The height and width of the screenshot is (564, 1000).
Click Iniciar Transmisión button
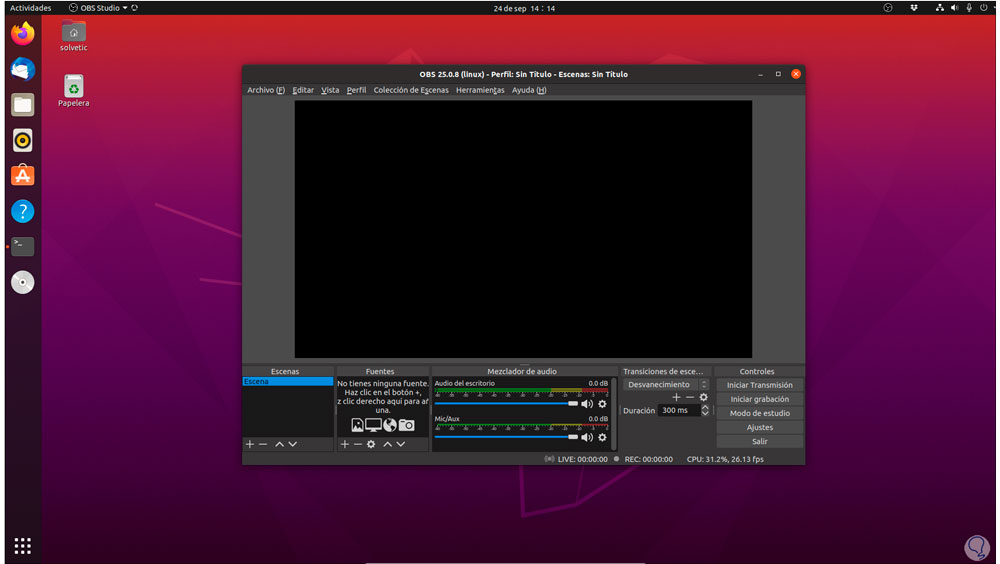coord(759,385)
